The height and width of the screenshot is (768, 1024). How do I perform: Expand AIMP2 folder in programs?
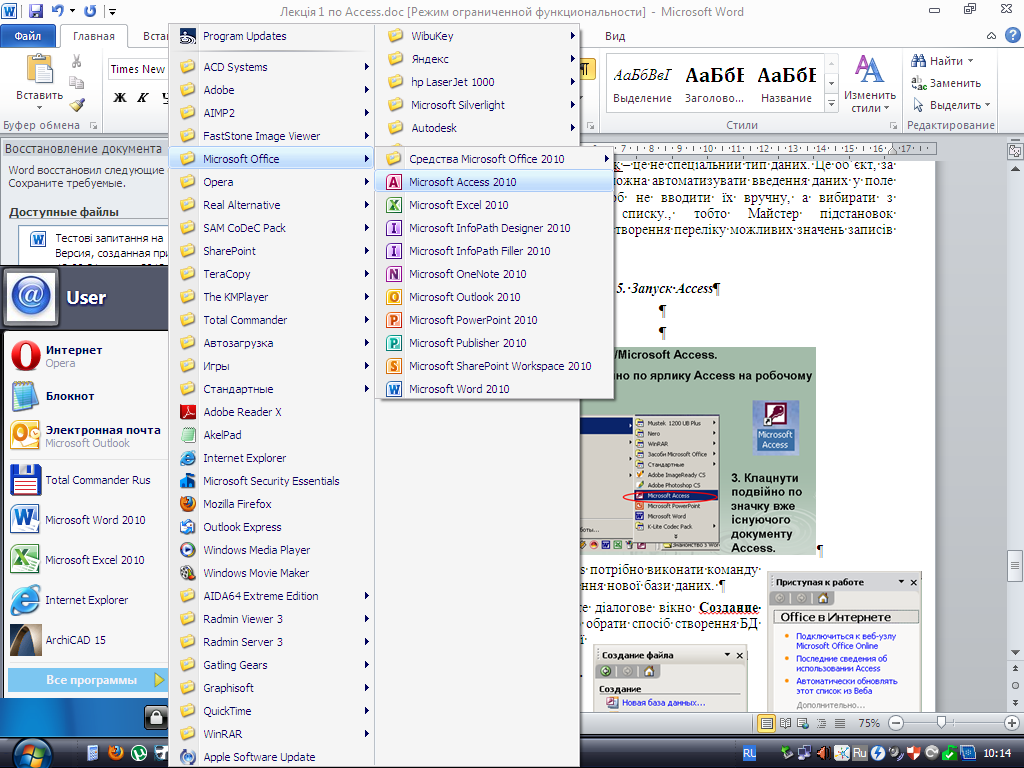[x=271, y=113]
